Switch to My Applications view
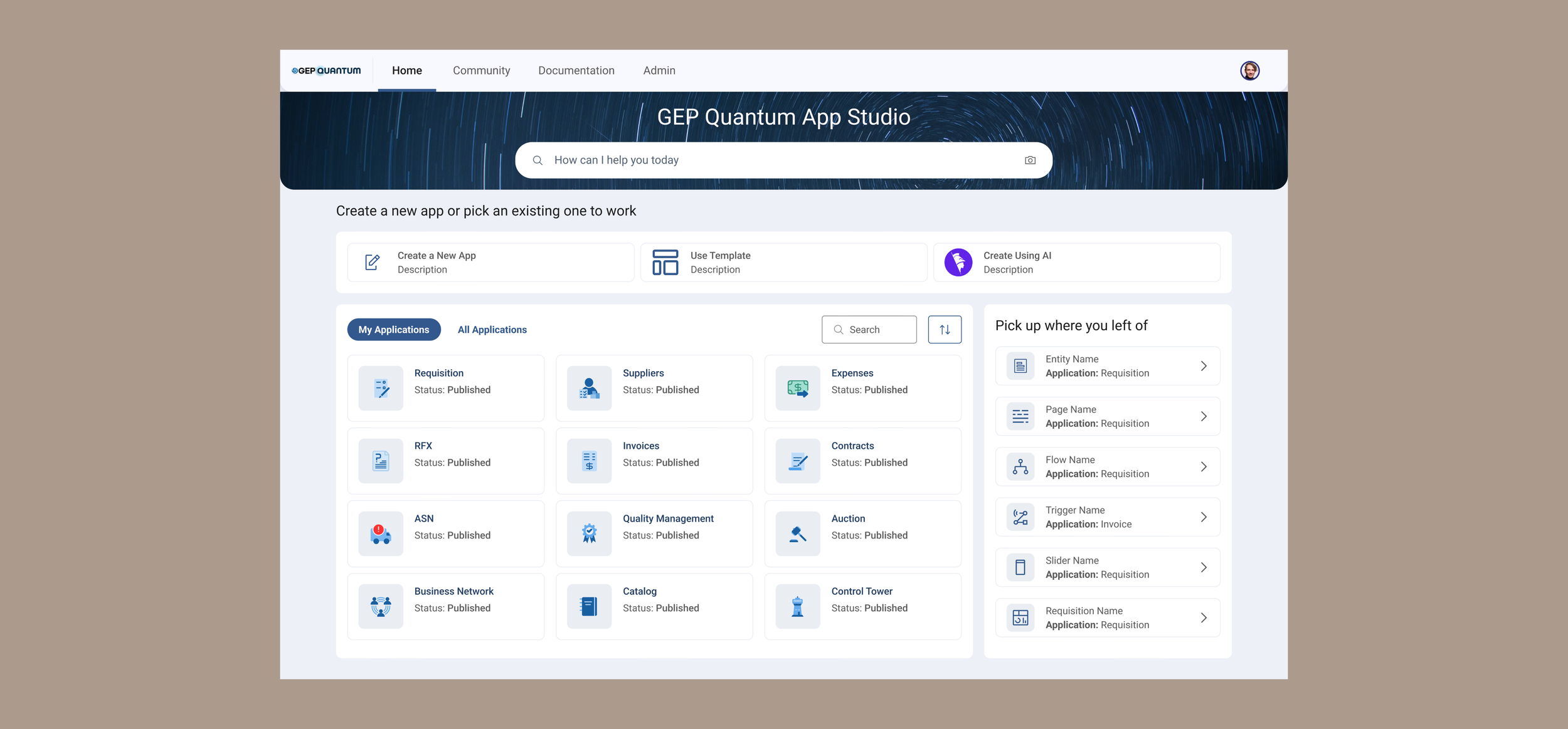Screen dimensions: 1568x729 click(394, 330)
